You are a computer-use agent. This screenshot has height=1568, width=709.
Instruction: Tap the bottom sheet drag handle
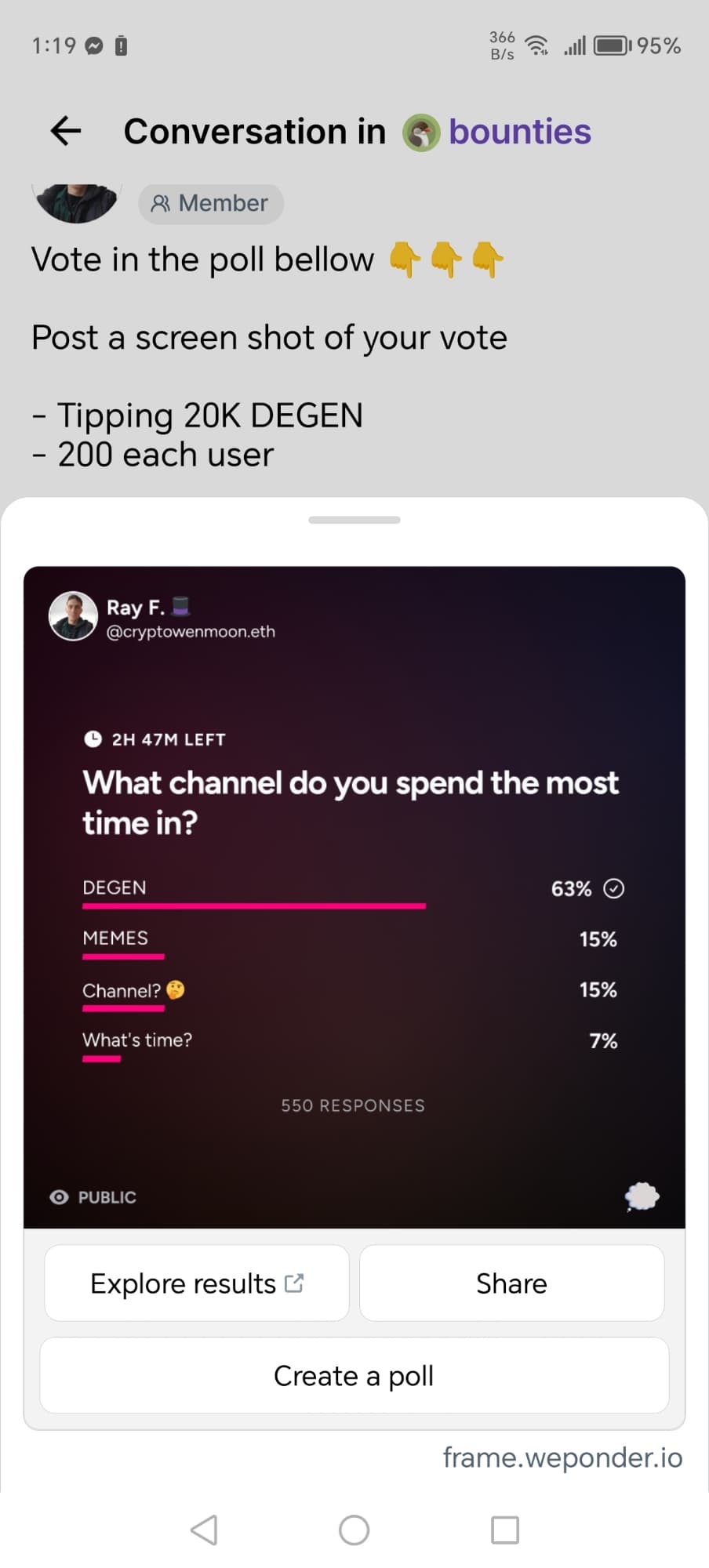coord(354,520)
